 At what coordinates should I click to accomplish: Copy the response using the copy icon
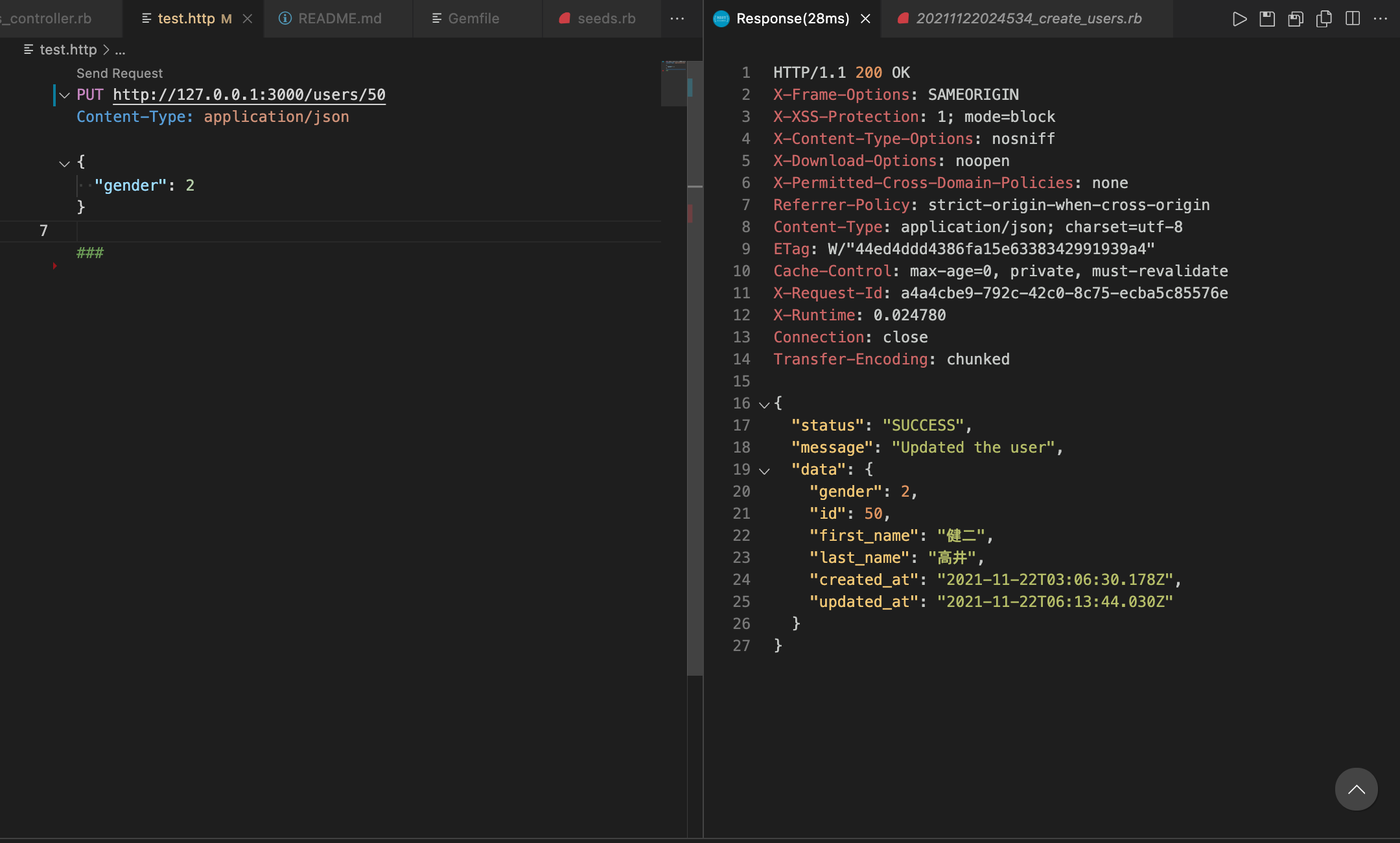1324,18
